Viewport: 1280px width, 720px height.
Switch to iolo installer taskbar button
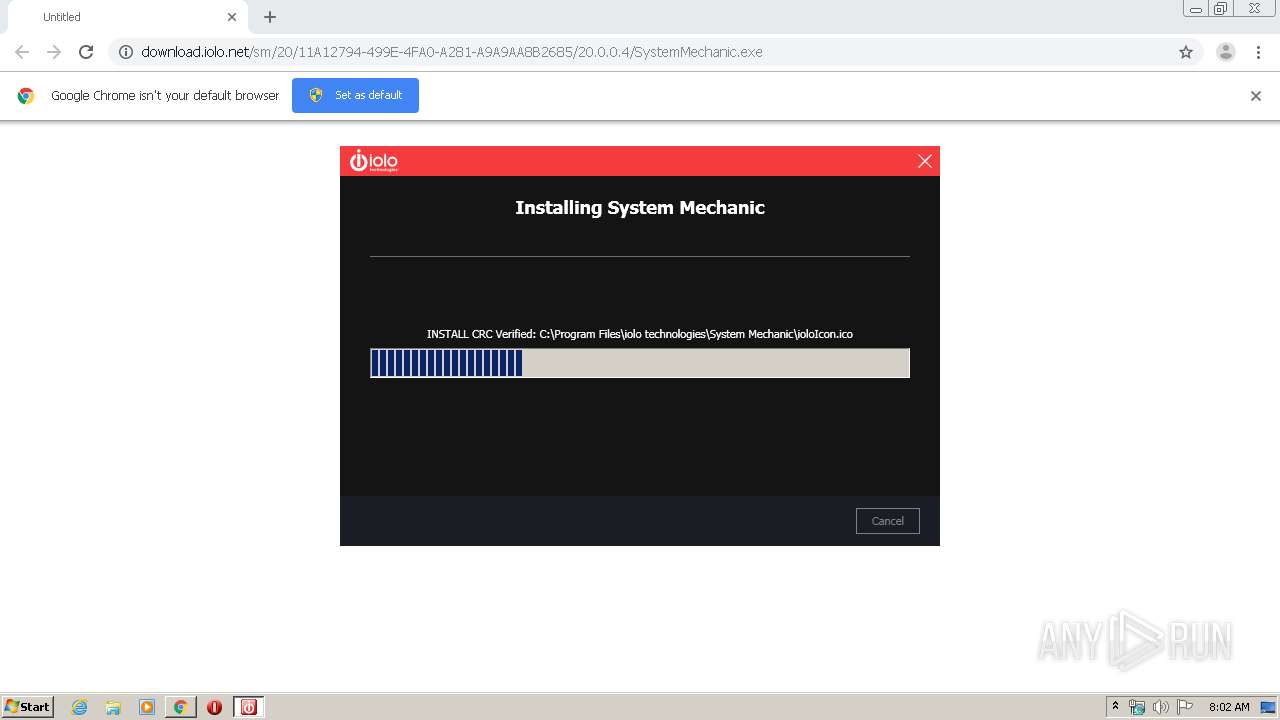tap(249, 707)
